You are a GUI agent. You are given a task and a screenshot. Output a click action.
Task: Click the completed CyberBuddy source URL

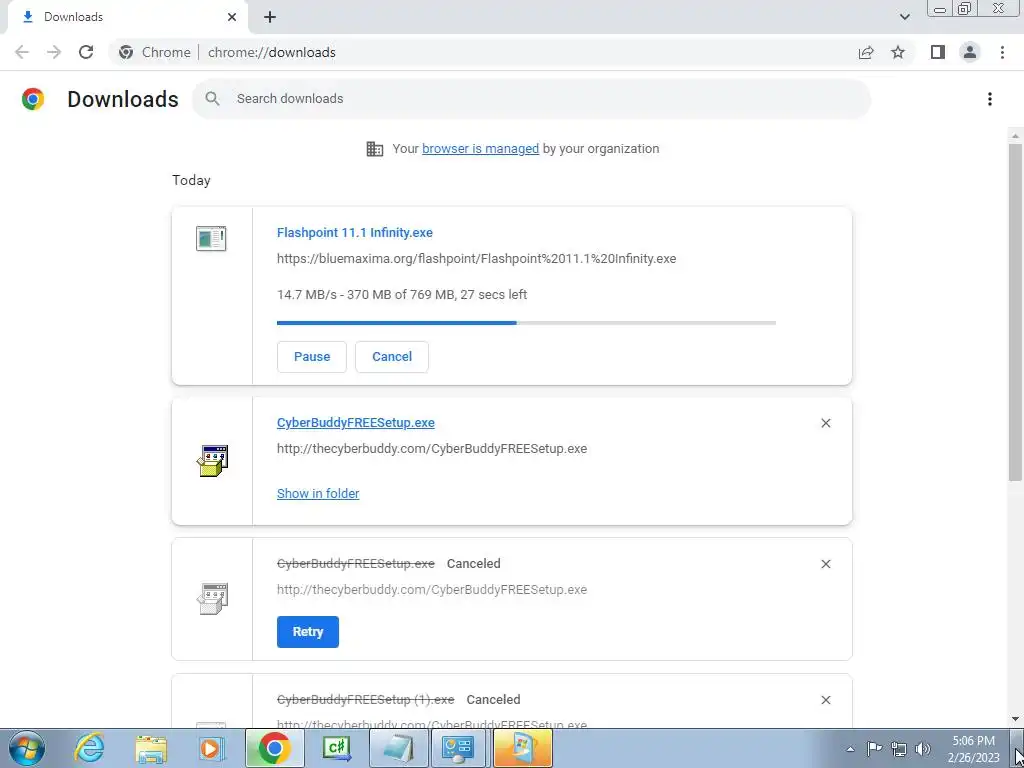432,449
